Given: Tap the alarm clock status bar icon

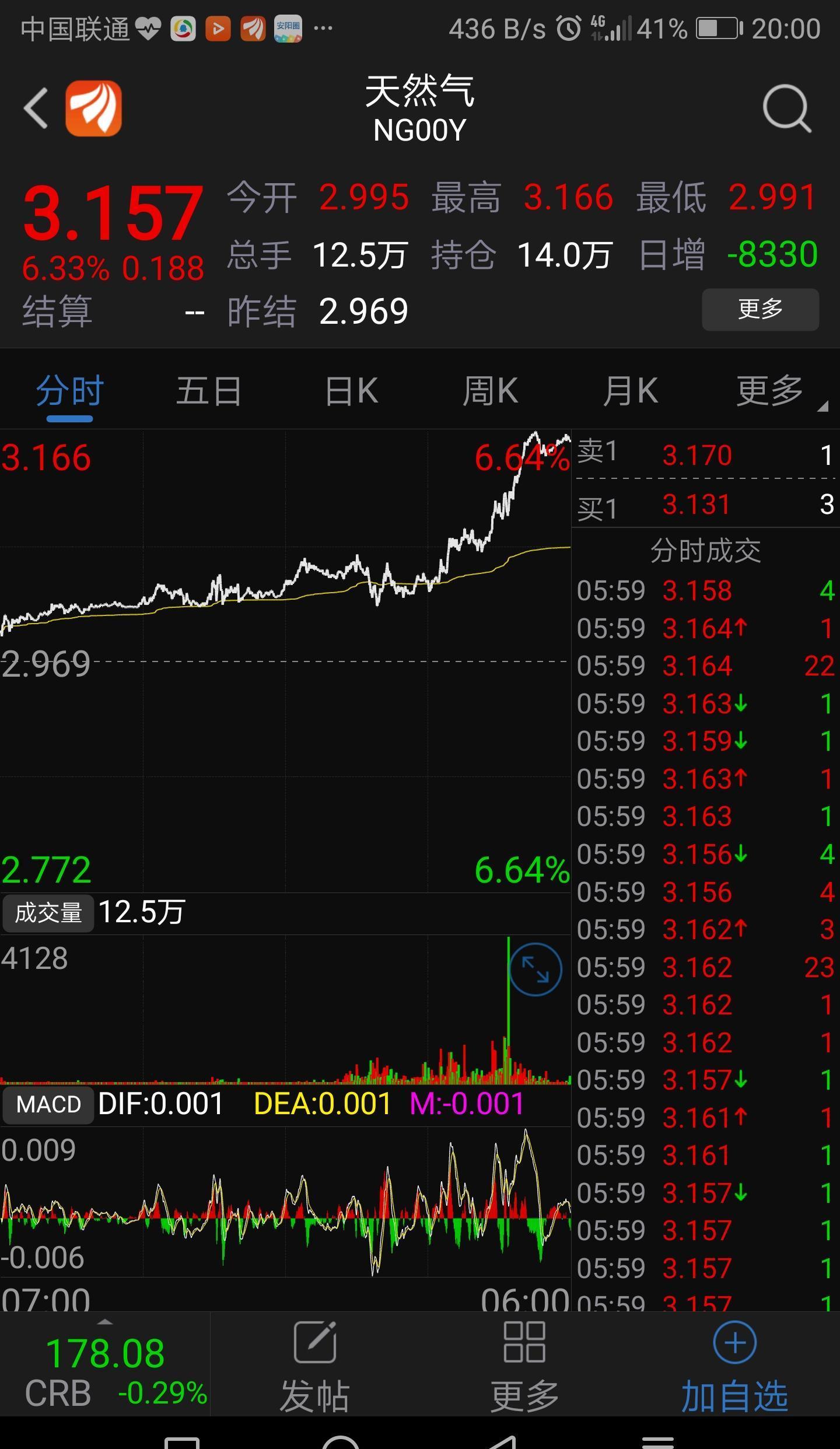Looking at the screenshot, I should tap(569, 28).
